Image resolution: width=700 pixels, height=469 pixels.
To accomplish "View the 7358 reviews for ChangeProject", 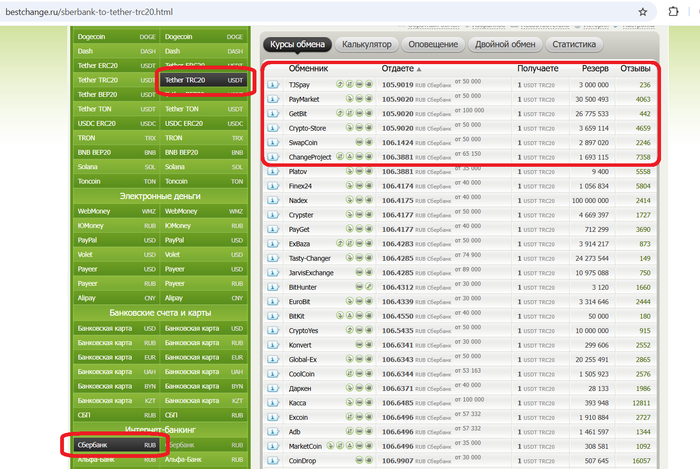I will 643,157.
